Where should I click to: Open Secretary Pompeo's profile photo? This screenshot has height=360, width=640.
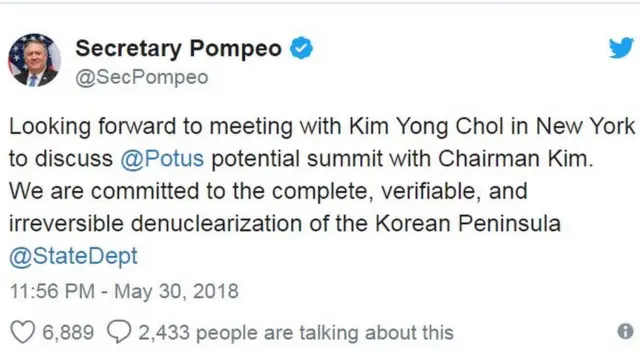(x=35, y=60)
